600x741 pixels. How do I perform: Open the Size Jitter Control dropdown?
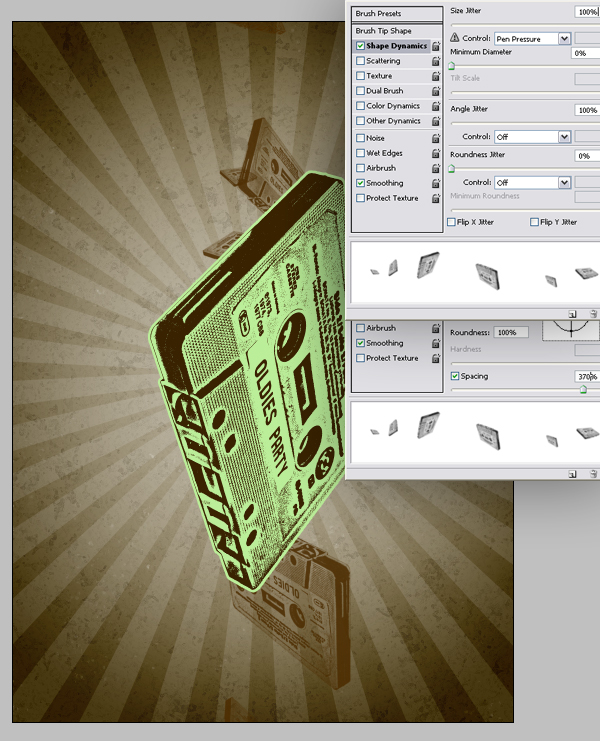click(564, 39)
